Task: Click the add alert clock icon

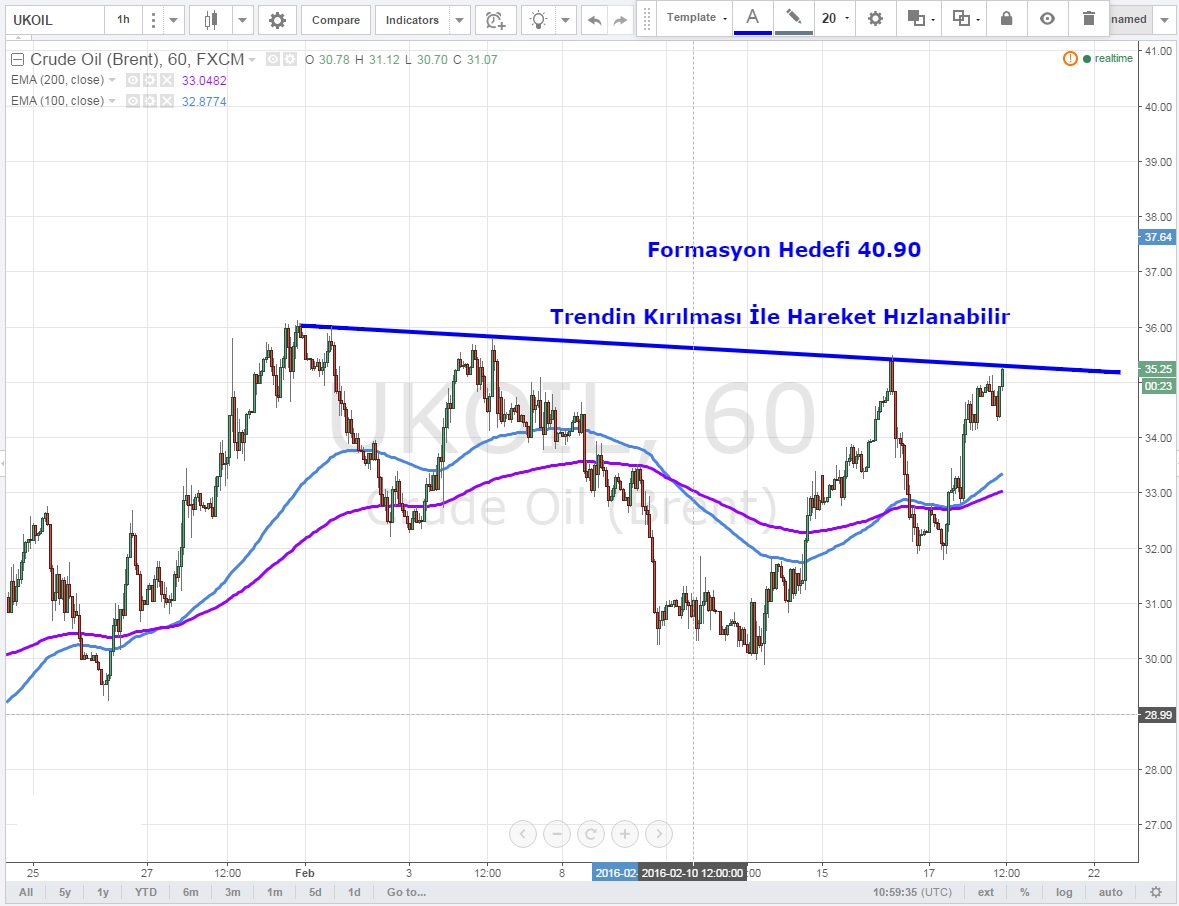Action: 494,20
